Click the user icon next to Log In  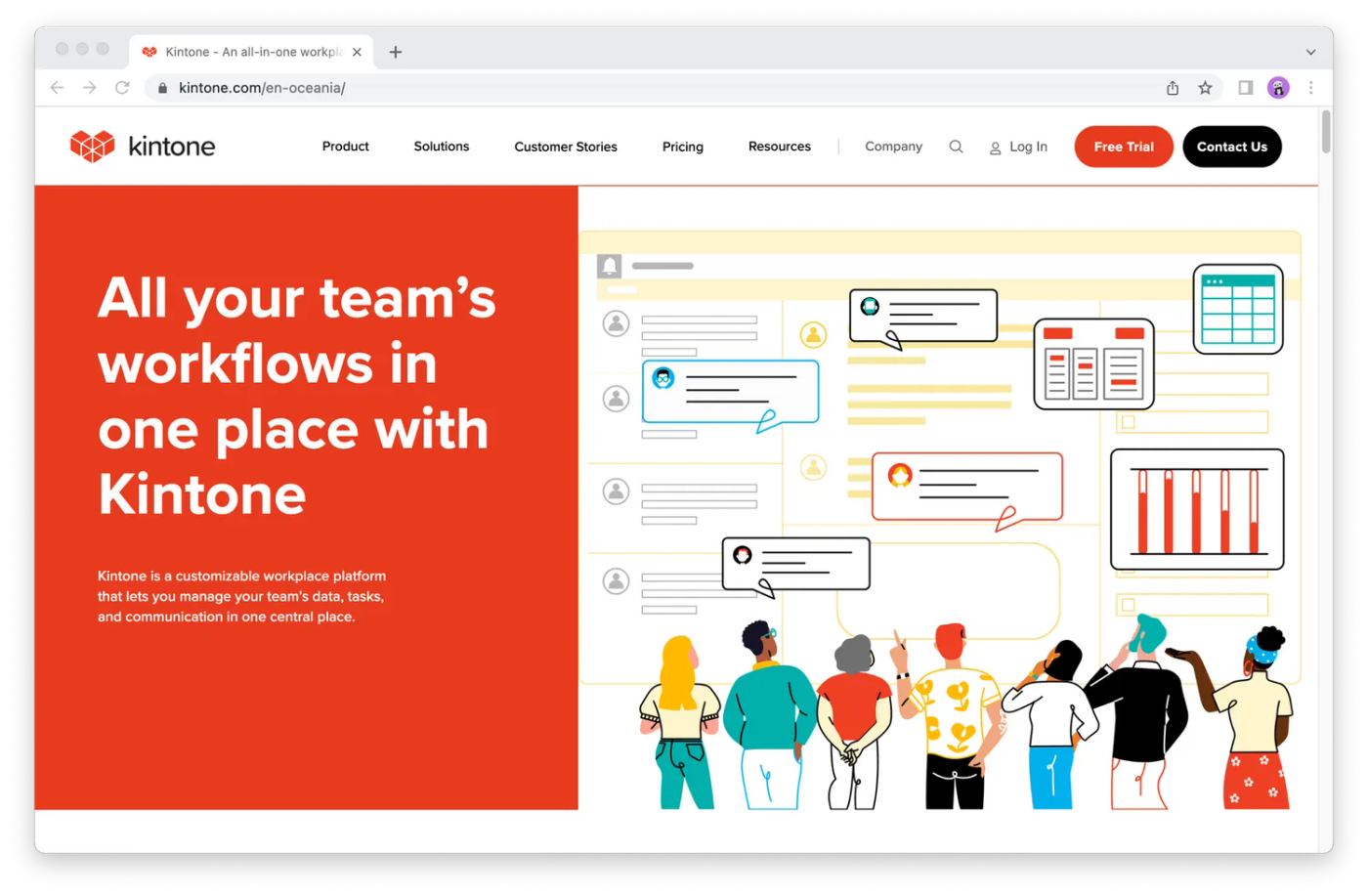[994, 147]
